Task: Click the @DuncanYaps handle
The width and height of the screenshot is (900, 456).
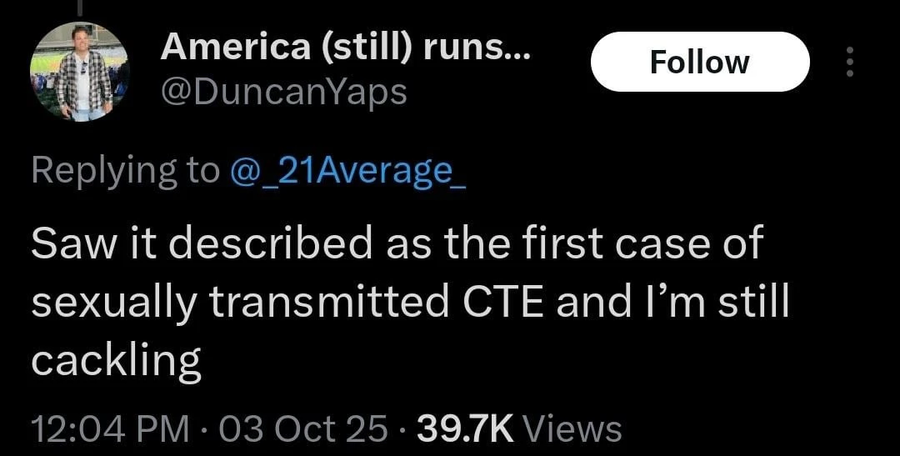Action: (284, 92)
